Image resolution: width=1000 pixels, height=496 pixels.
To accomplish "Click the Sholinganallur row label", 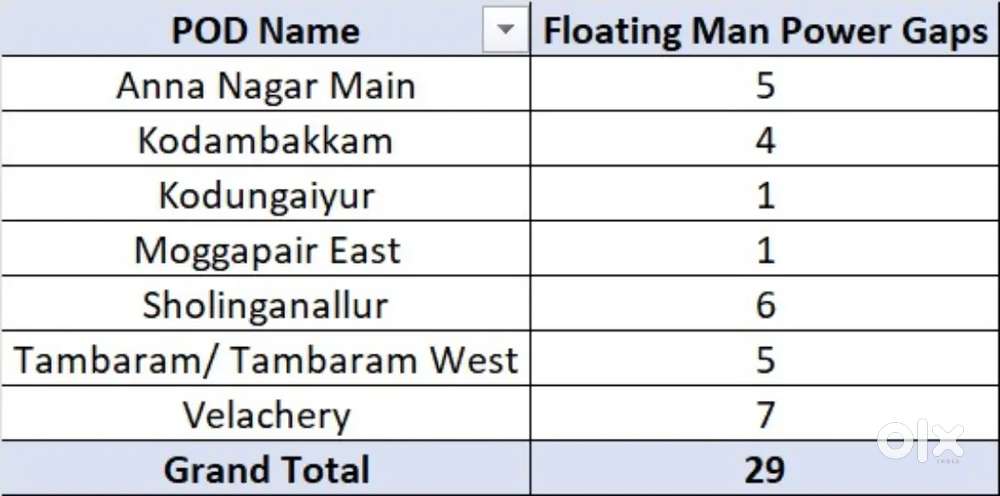I will click(265, 305).
